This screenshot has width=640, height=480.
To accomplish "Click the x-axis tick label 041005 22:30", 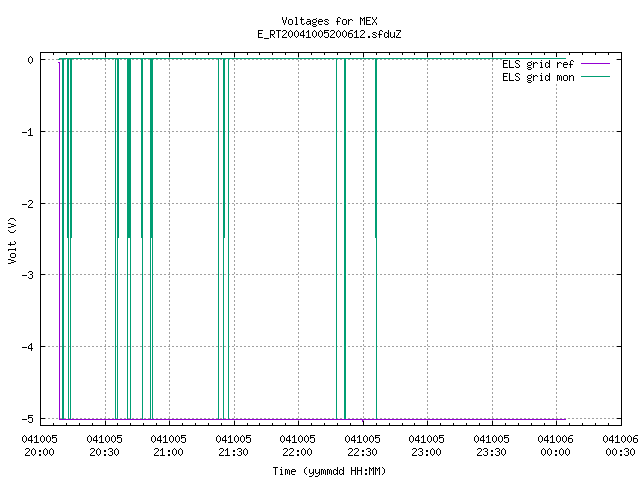I will [362, 446].
